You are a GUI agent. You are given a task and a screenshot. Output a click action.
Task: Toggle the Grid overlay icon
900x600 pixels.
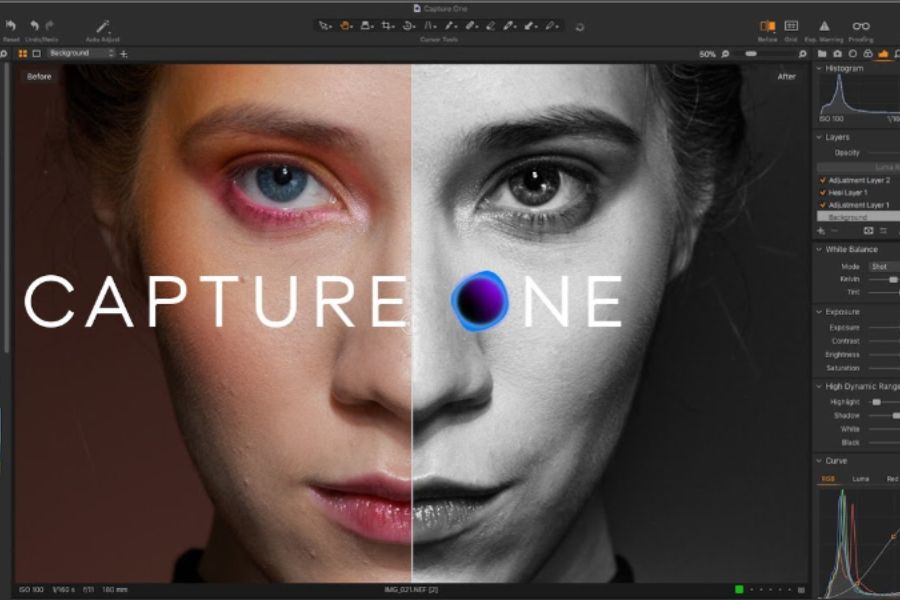pos(791,26)
